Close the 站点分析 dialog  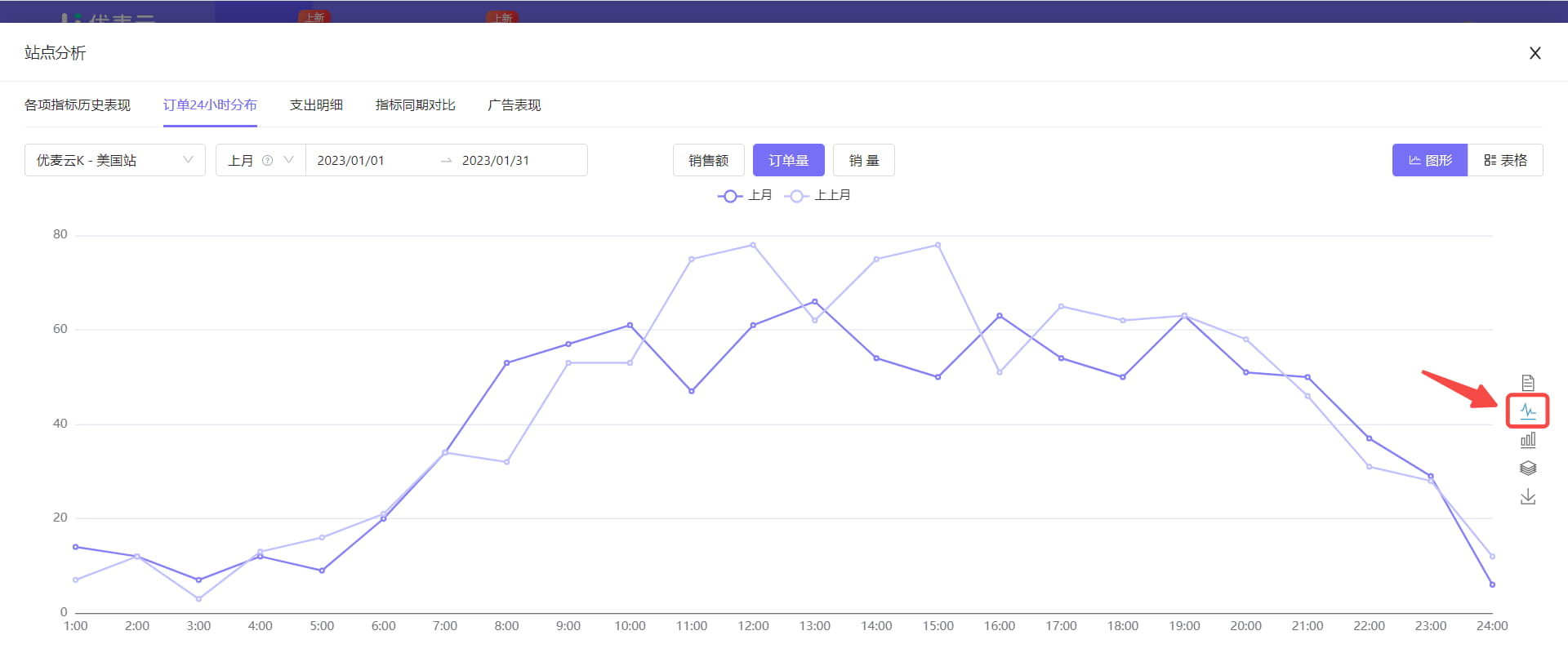point(1535,53)
